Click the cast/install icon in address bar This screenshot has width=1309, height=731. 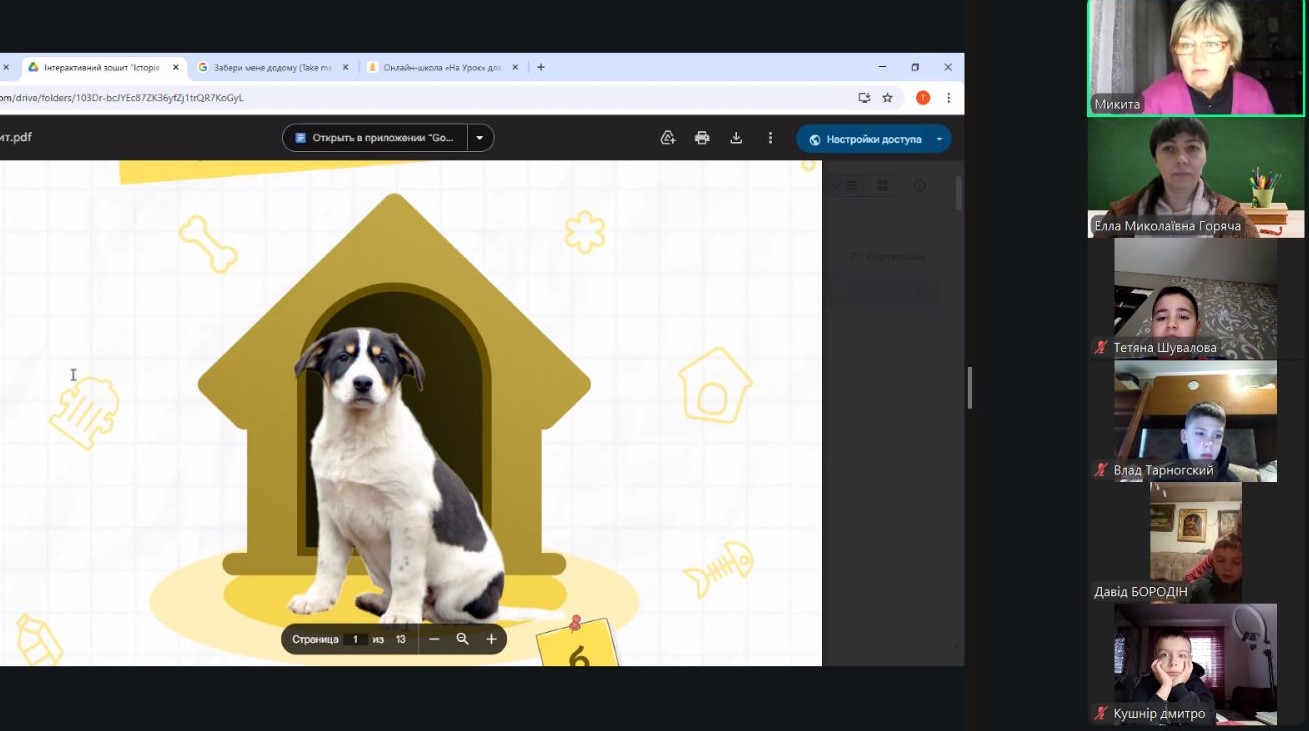click(864, 98)
